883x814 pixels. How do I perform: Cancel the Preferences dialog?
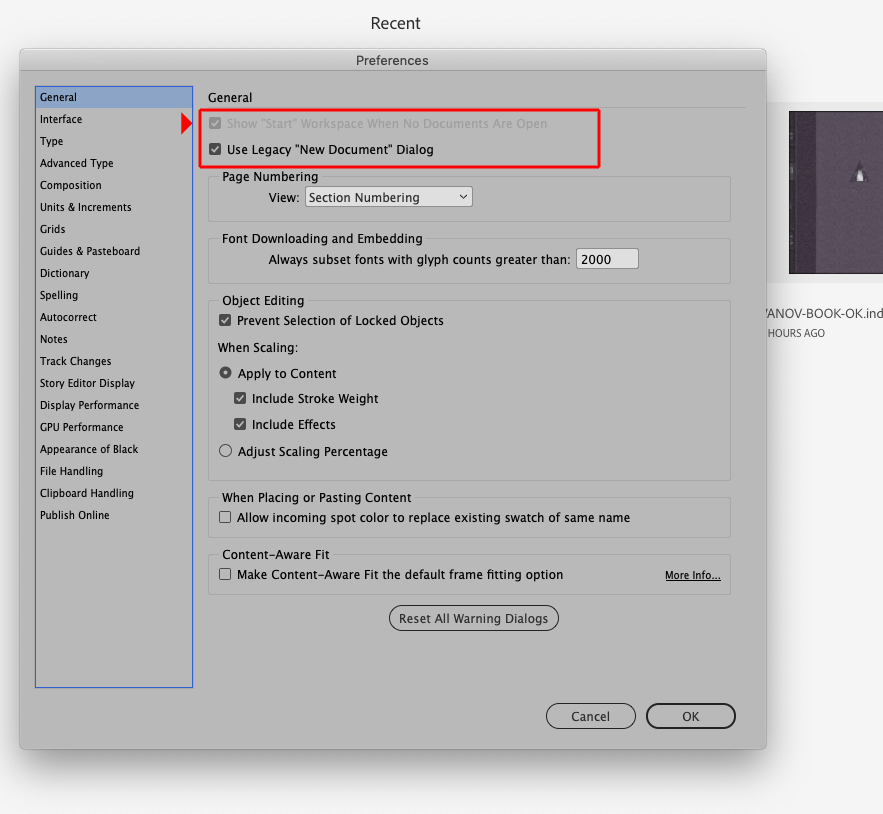pos(591,716)
